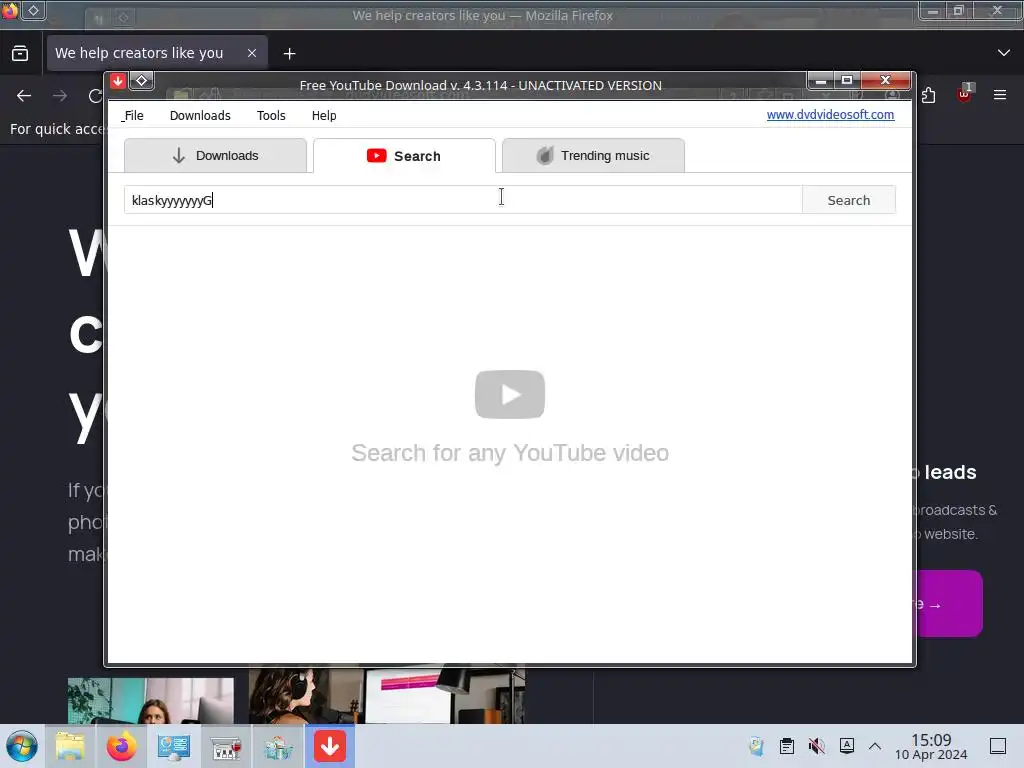
Task: Expand hidden system tray icons arrow
Action: (x=875, y=746)
